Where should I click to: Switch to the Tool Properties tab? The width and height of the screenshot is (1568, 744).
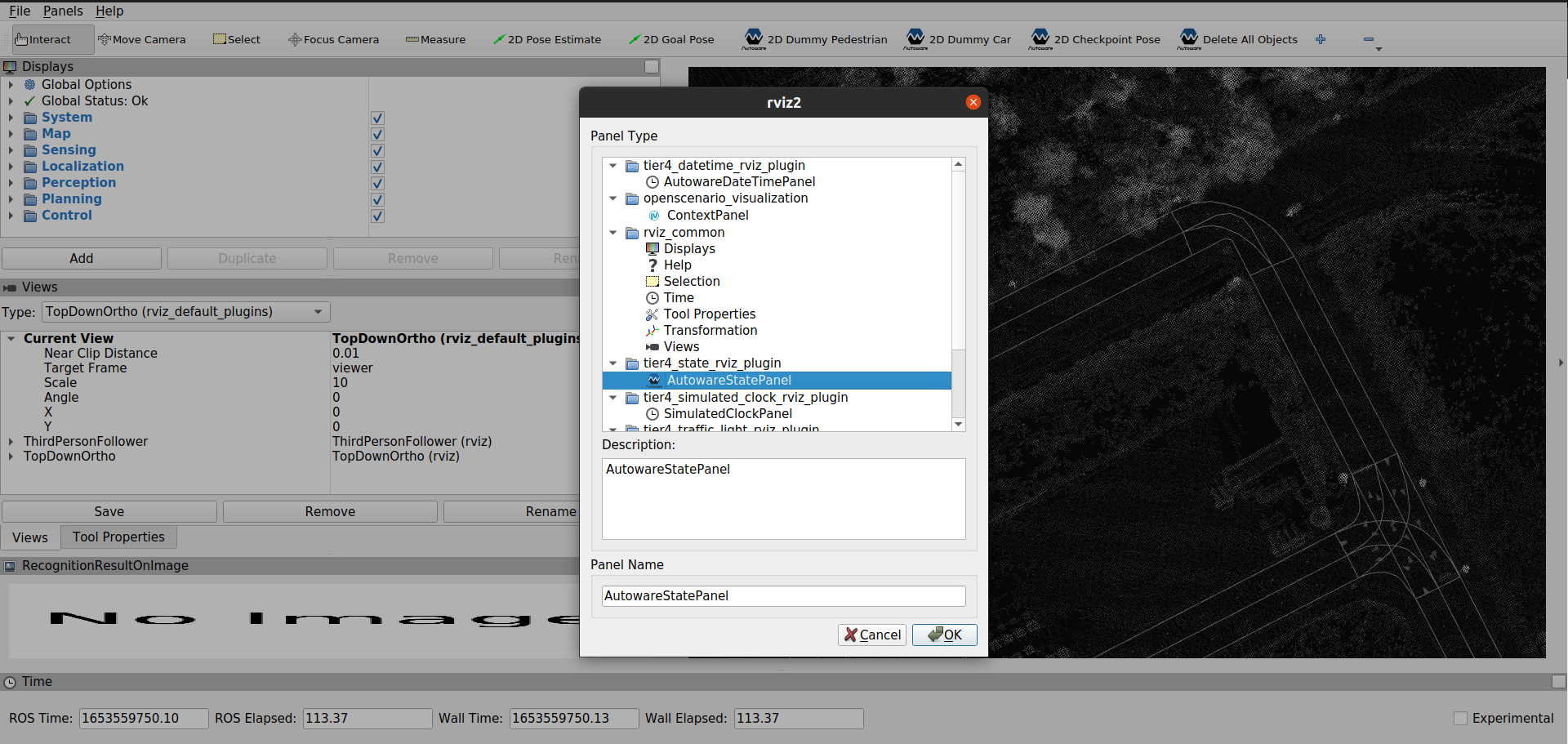point(118,537)
